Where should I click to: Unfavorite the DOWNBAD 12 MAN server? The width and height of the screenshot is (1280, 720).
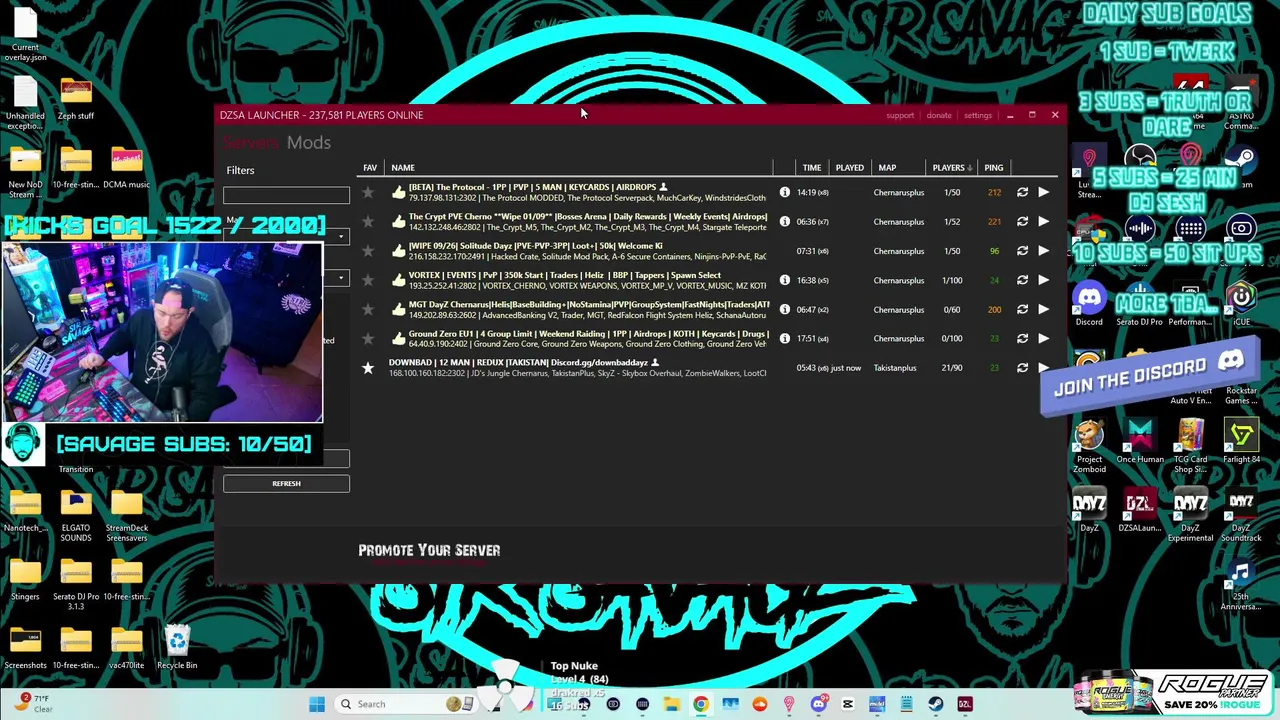(x=368, y=368)
